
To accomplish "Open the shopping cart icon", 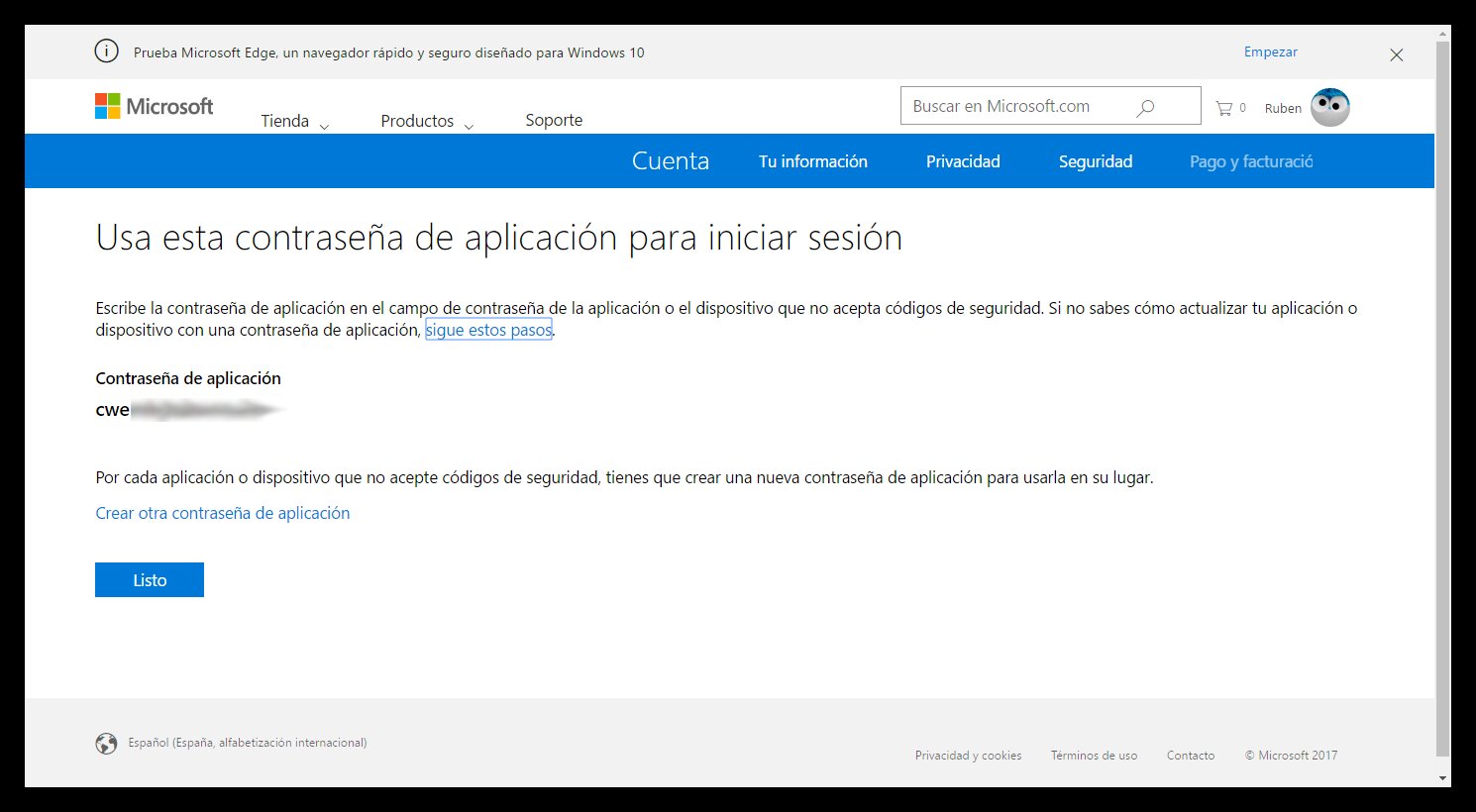I will 1223,107.
